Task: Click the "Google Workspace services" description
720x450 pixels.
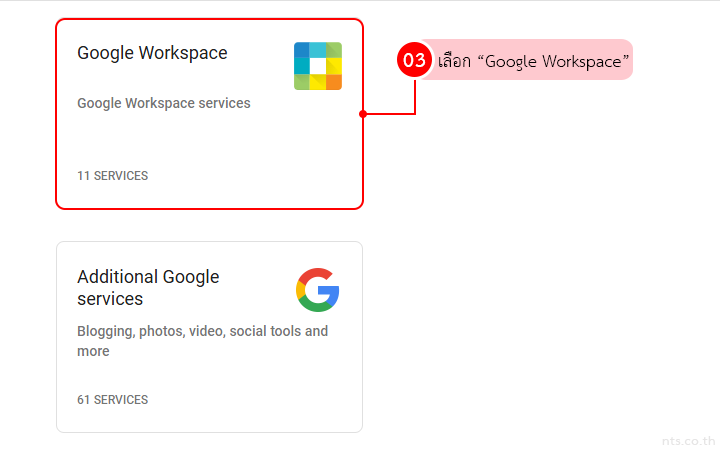Action: point(164,103)
